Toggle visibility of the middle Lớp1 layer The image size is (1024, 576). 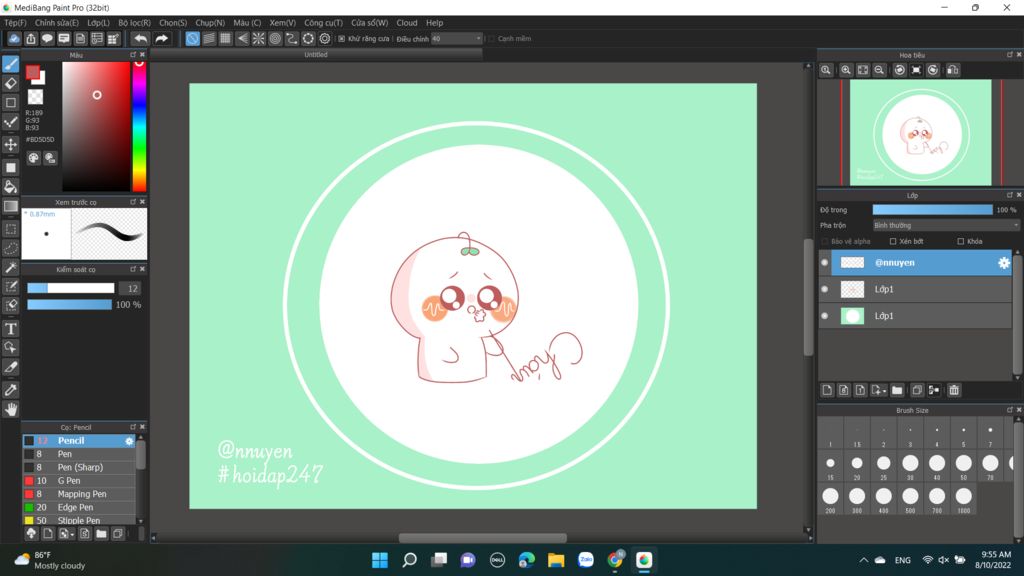825,289
